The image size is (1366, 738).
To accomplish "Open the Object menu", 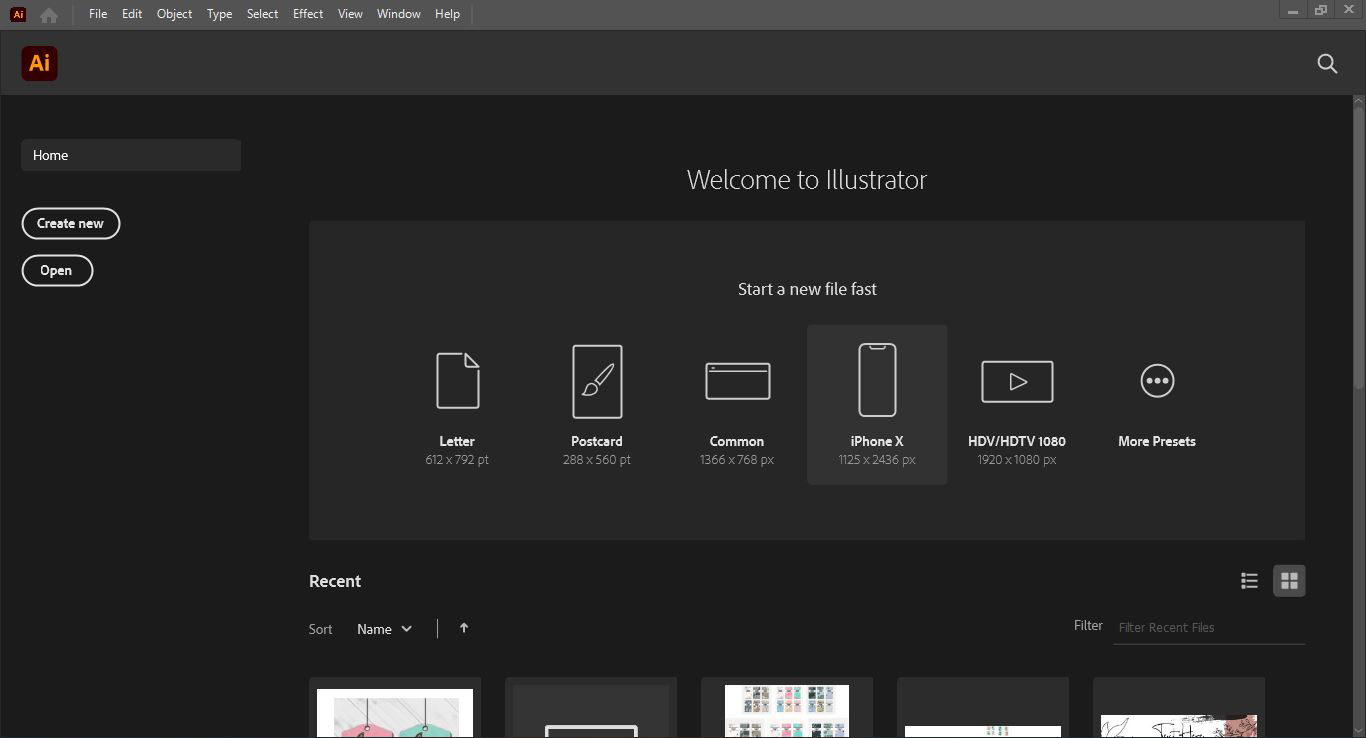I will click(x=174, y=14).
